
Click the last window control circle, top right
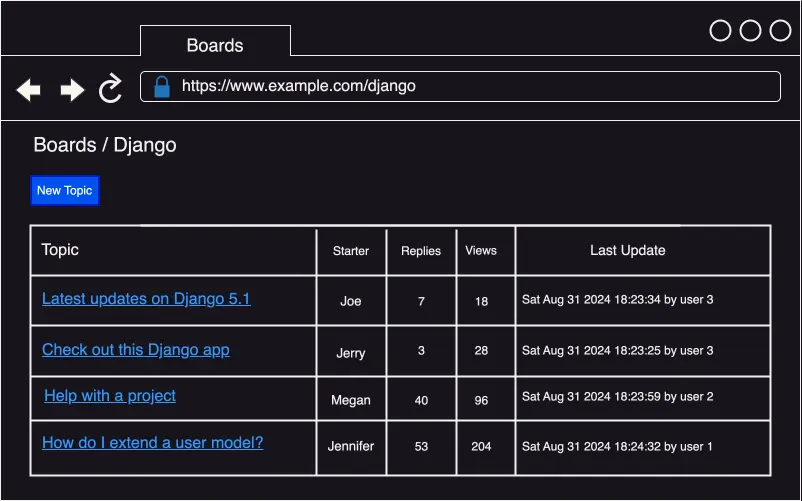point(781,31)
